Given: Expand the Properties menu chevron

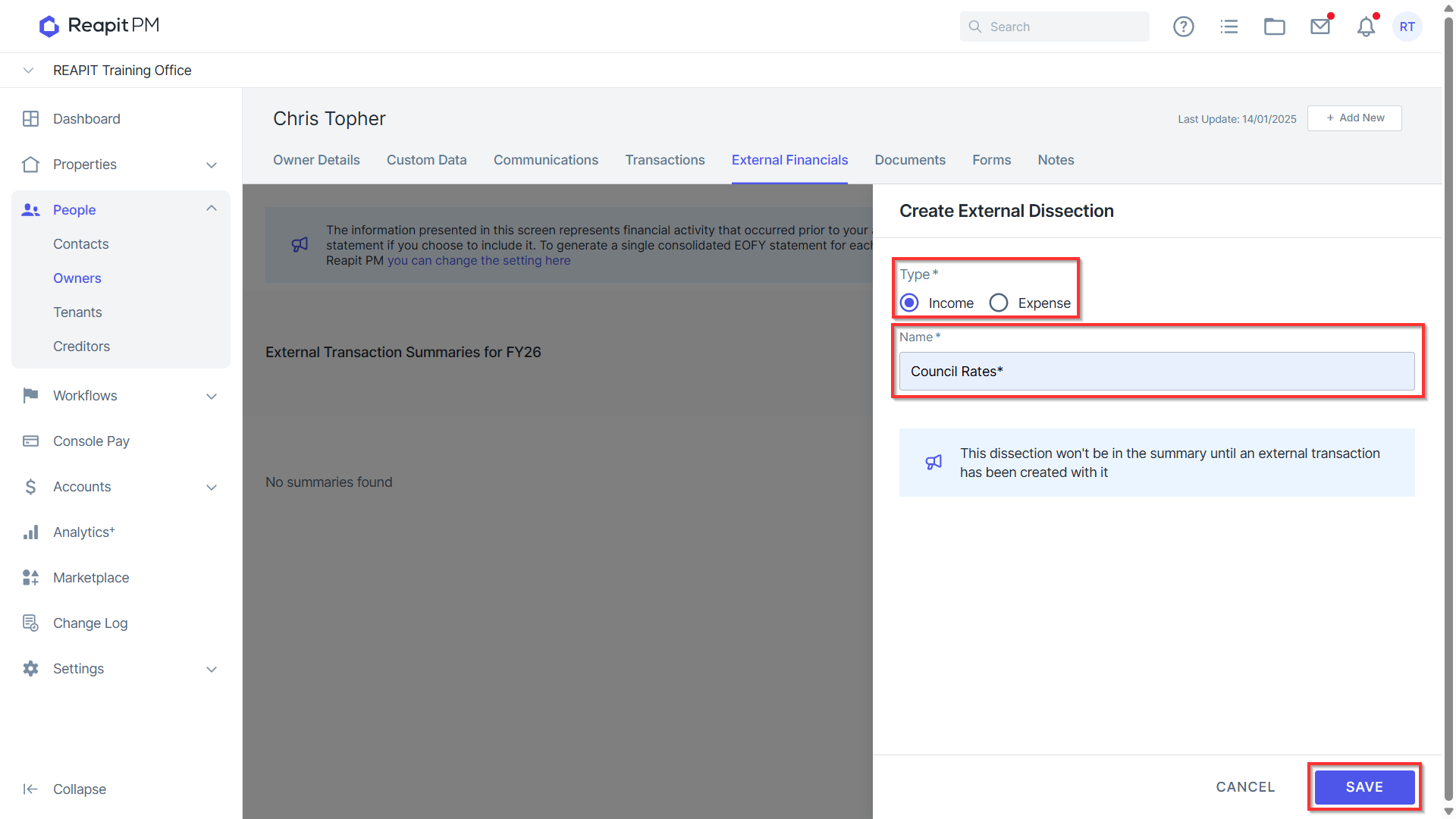Looking at the screenshot, I should coord(212,165).
